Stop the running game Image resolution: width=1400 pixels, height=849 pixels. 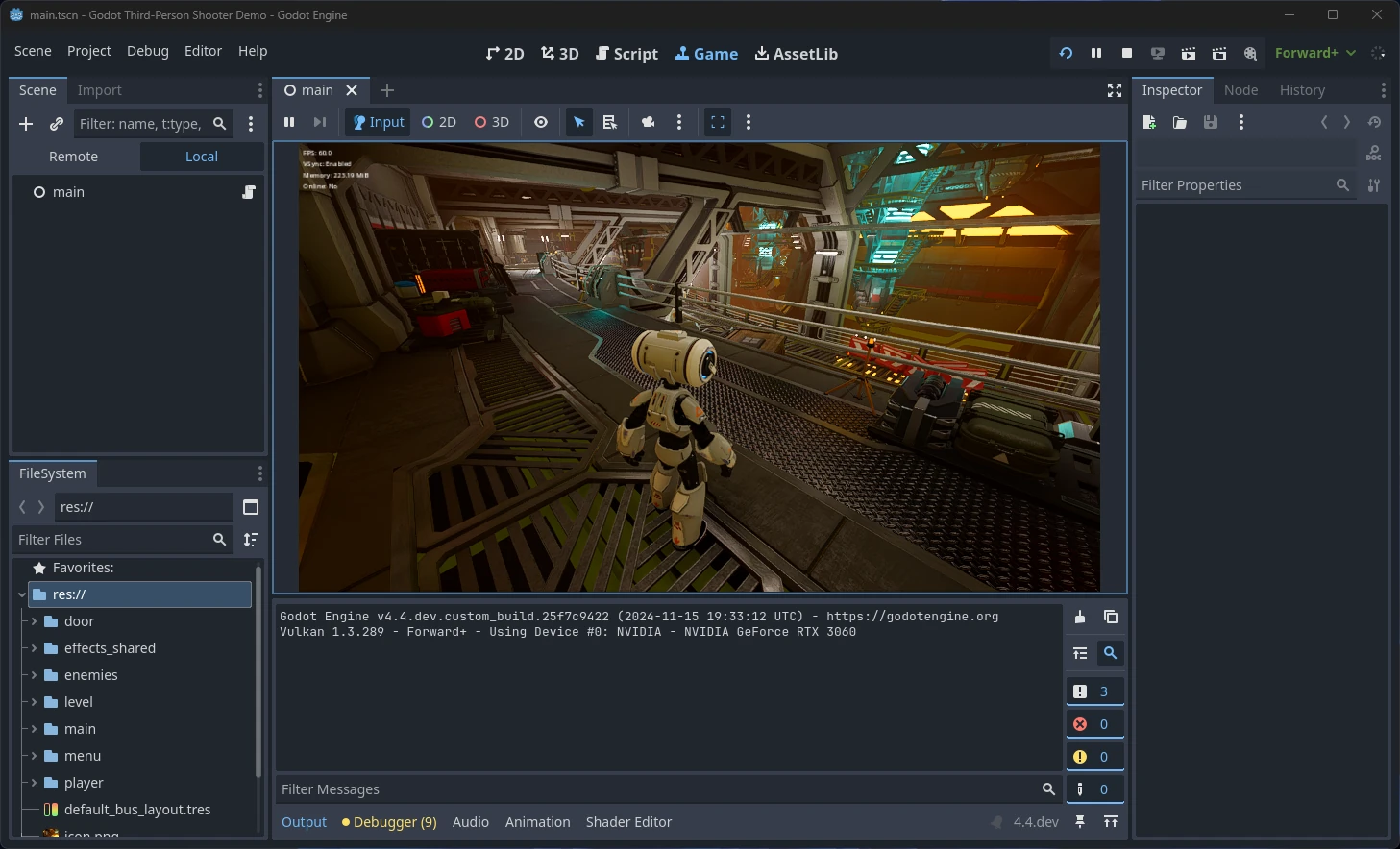1126,53
